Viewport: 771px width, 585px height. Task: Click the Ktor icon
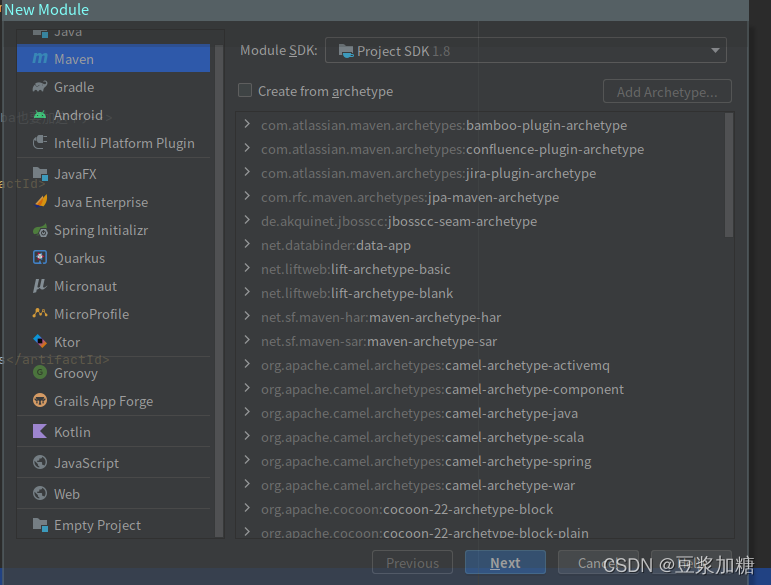(40, 341)
